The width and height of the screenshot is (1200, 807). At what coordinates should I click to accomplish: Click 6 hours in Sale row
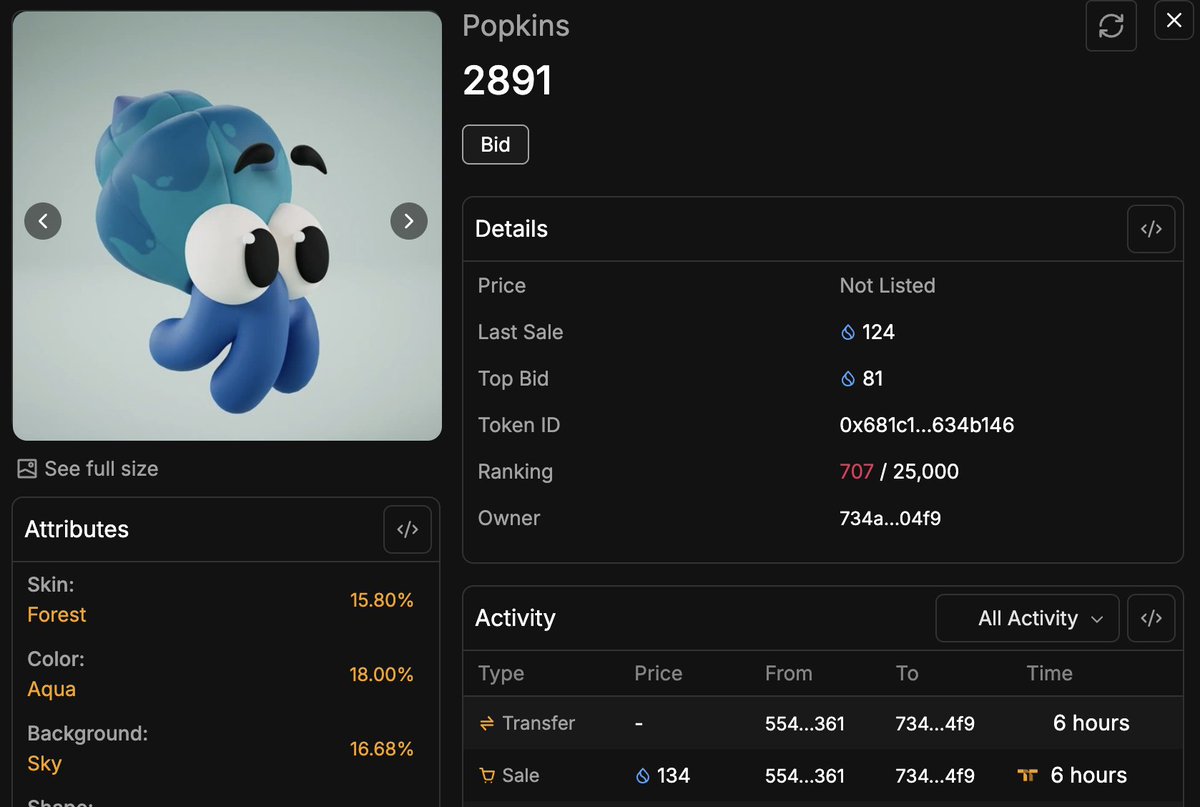[1089, 775]
